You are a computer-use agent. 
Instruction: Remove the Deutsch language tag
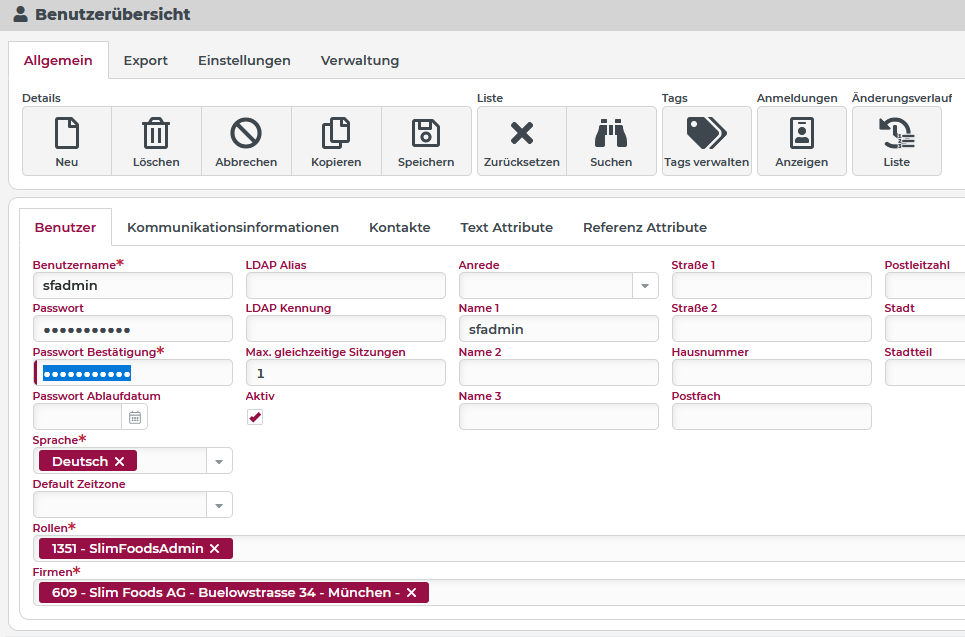(x=119, y=461)
